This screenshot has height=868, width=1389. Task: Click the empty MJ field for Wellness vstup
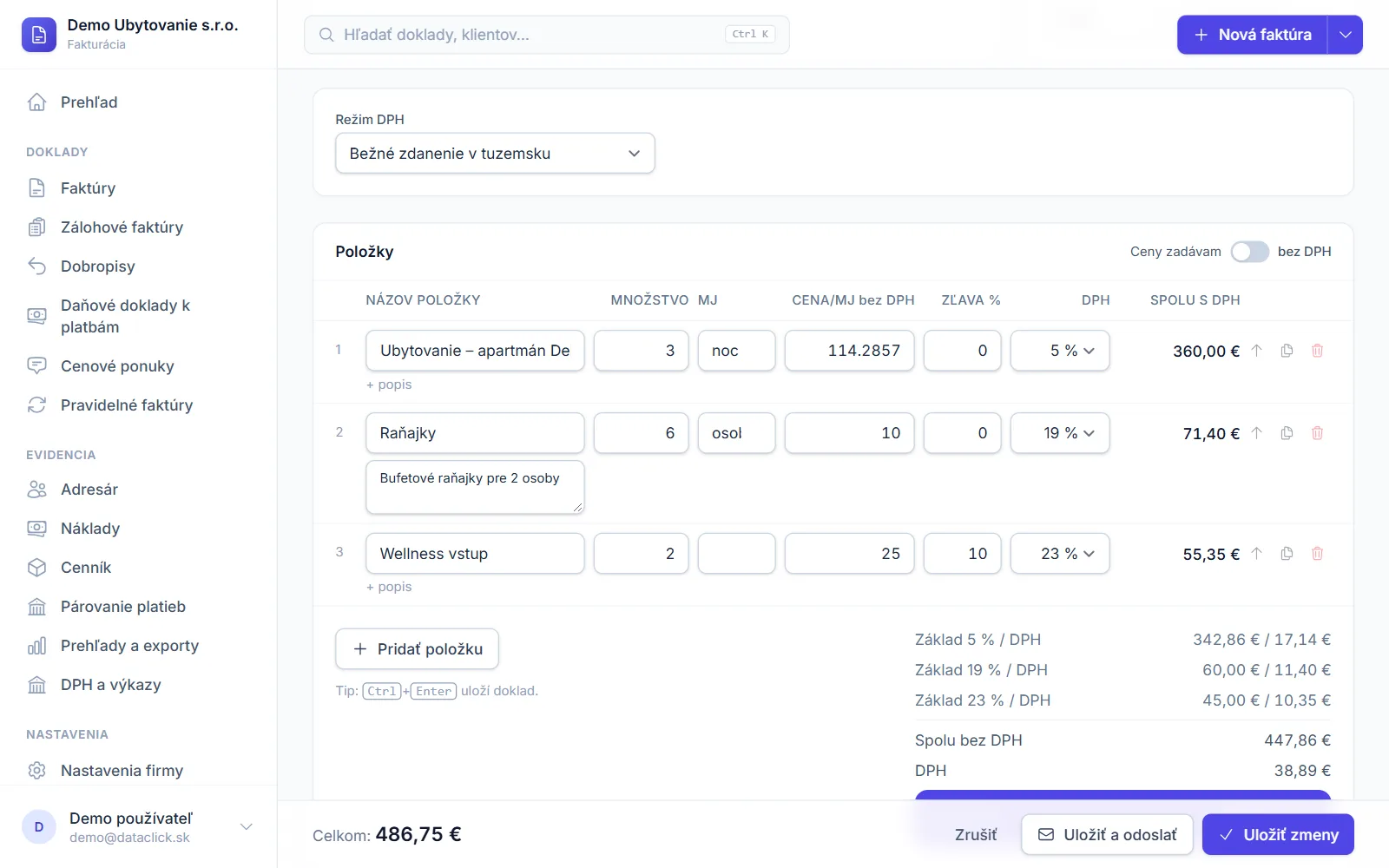[736, 554]
